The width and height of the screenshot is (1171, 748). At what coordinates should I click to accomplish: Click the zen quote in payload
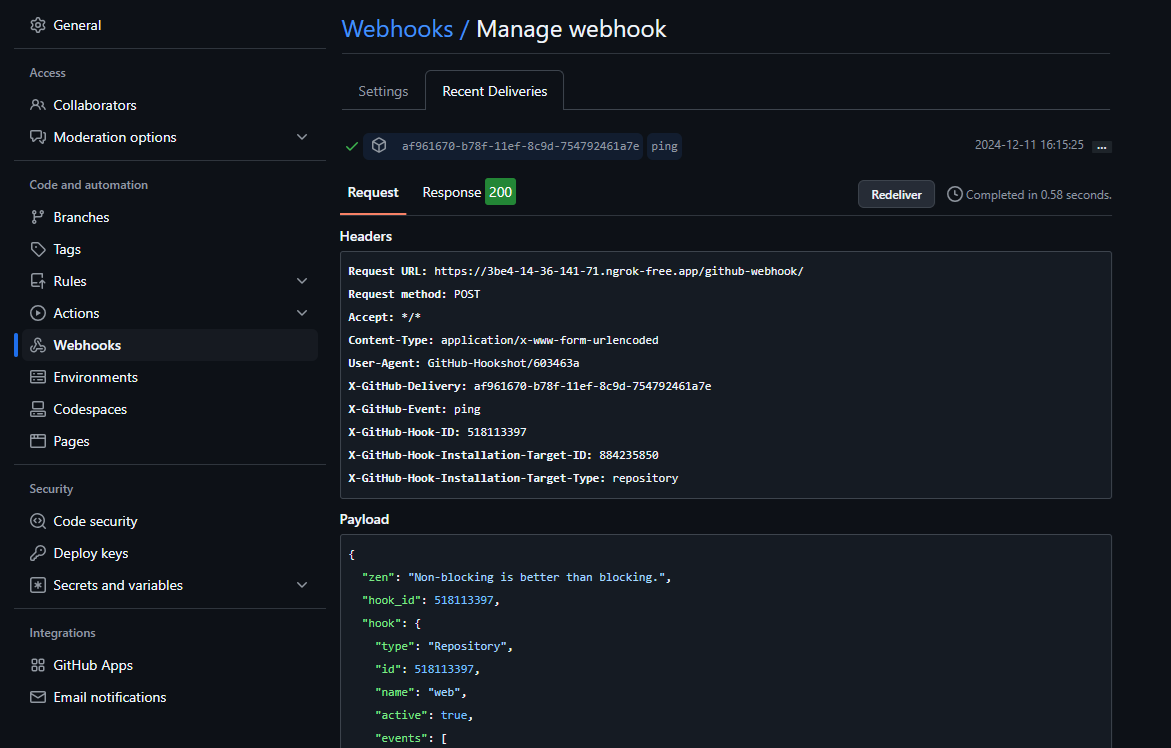[537, 578]
